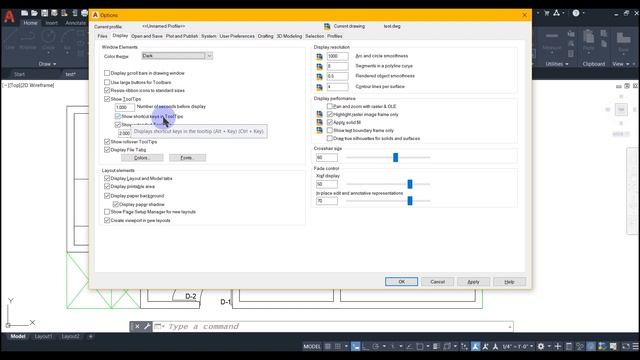Click the Save quick access icon
The height and width of the screenshot is (360, 640).
click(44, 13)
